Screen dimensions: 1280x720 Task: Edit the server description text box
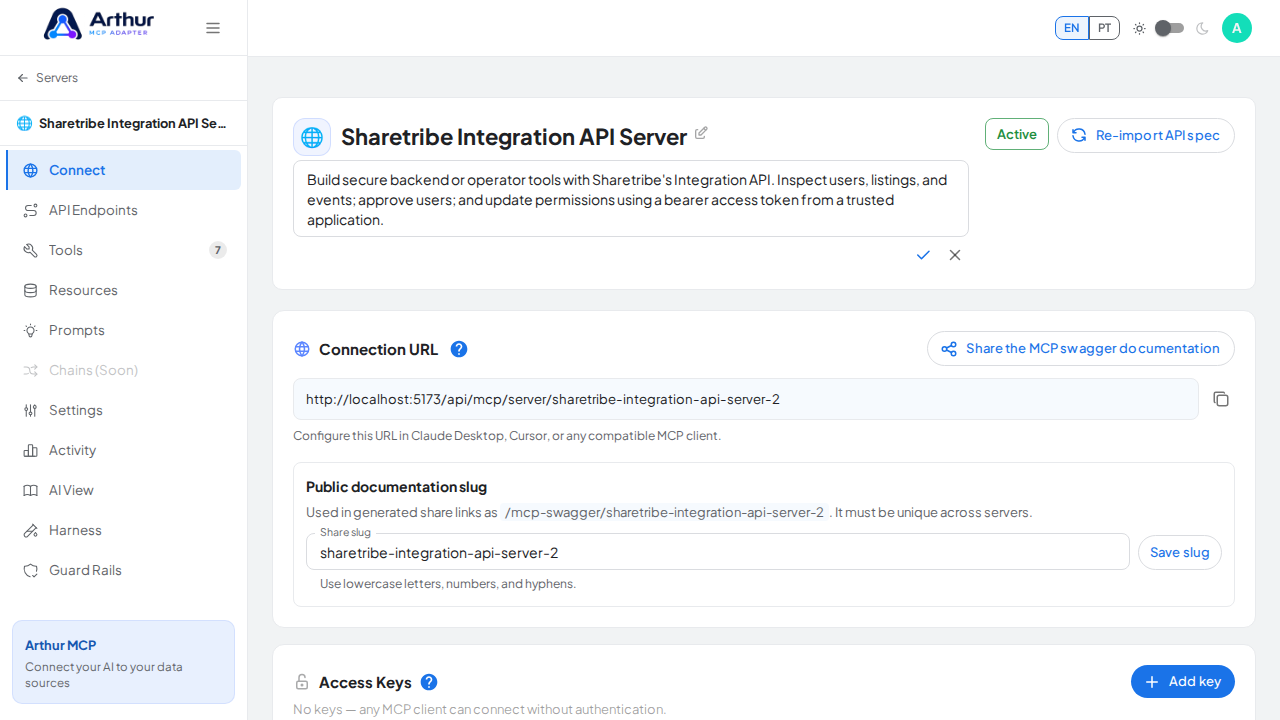(x=631, y=199)
